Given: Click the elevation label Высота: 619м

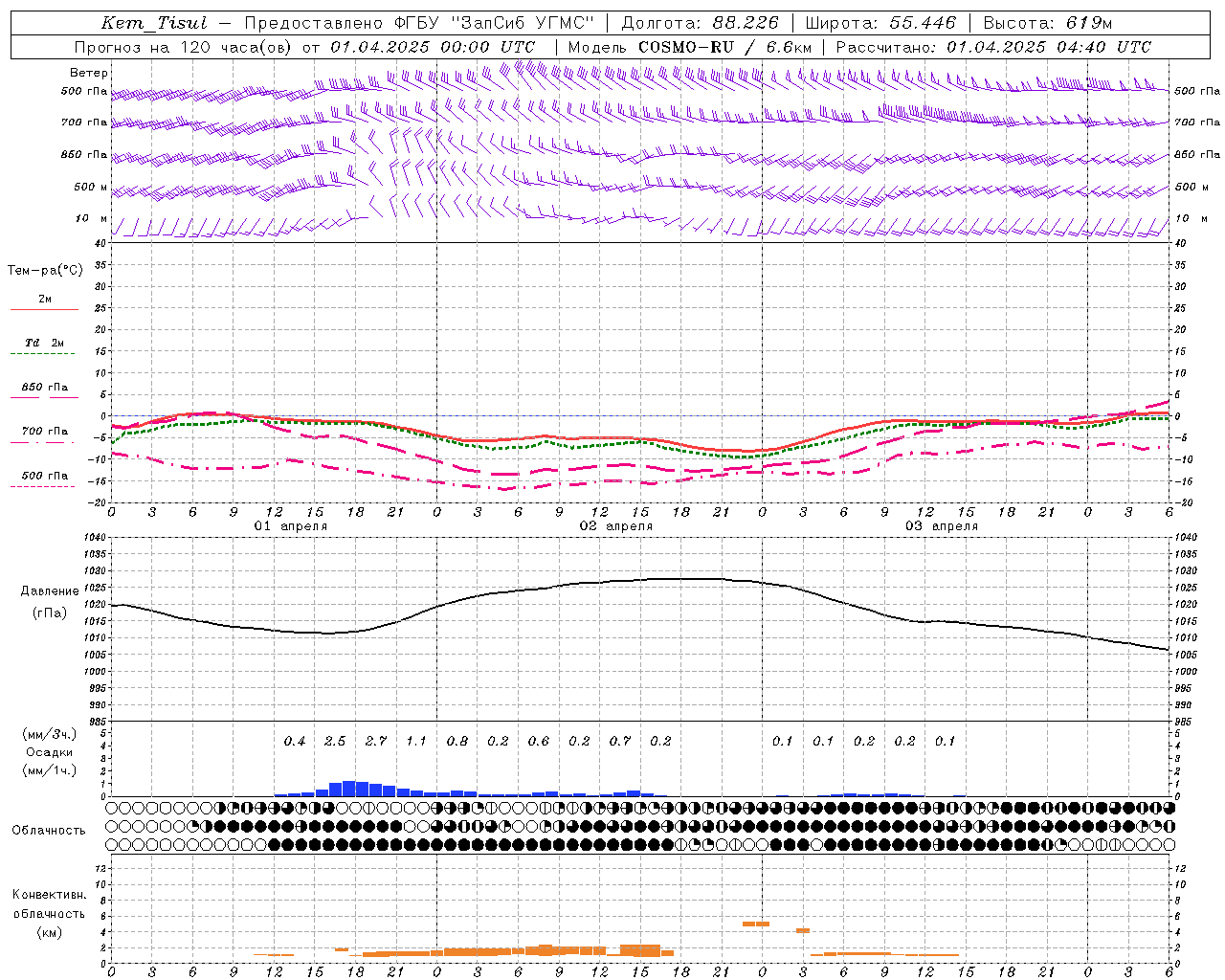Looking at the screenshot, I should [1048, 23].
